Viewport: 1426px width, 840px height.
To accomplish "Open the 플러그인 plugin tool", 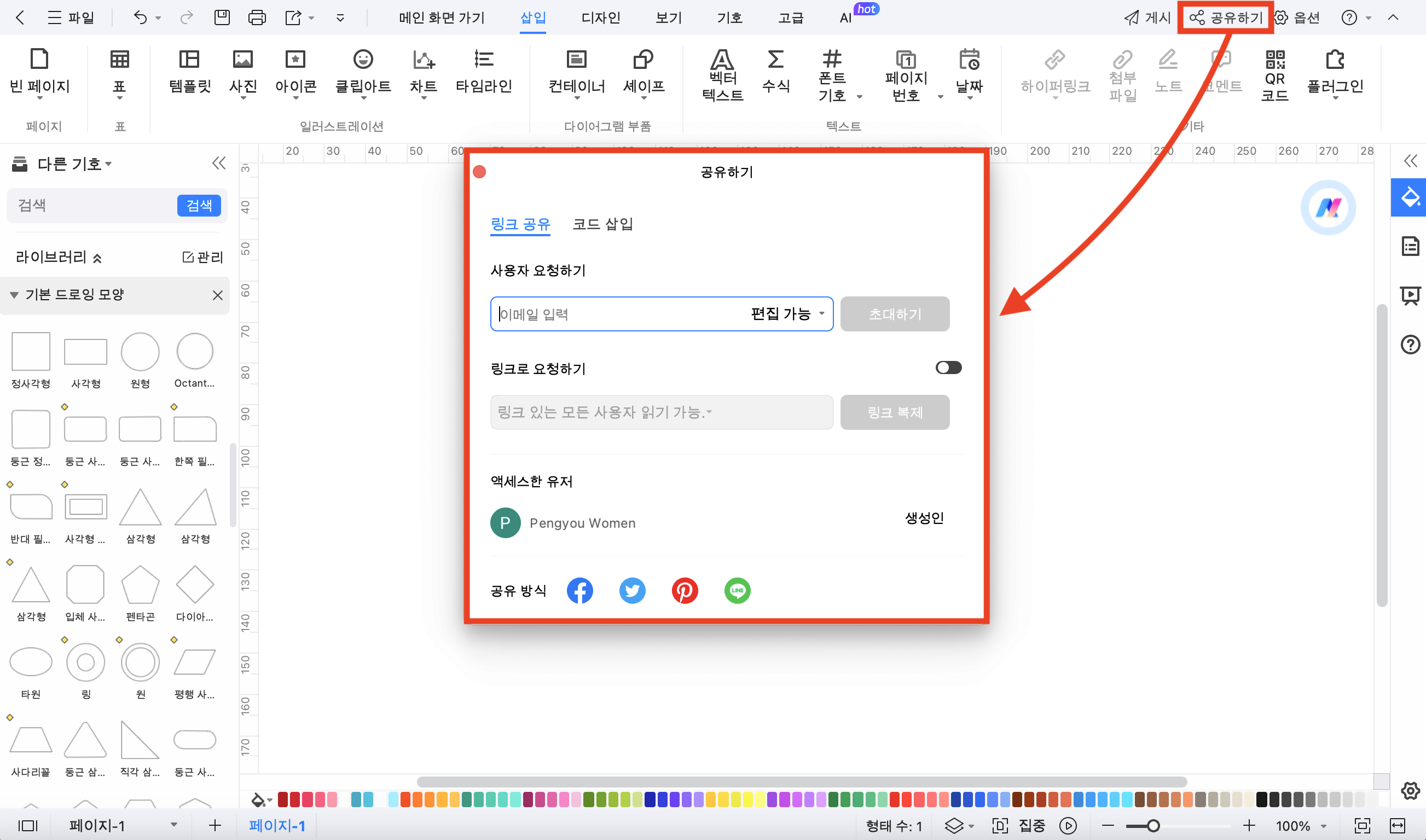I will click(x=1335, y=74).
